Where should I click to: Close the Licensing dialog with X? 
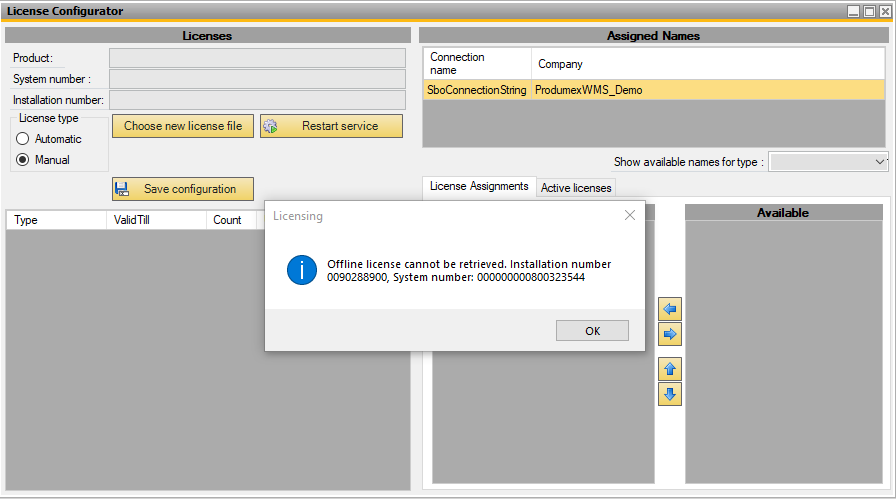tap(630, 215)
